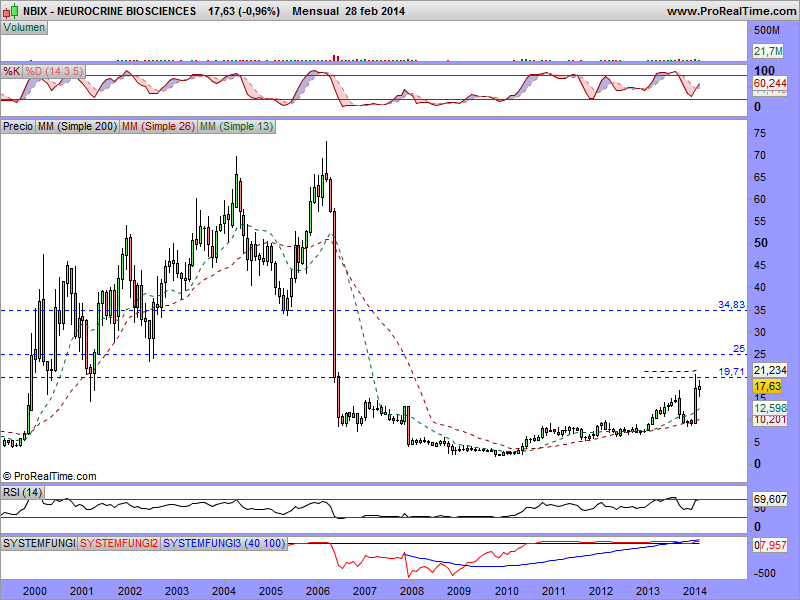Click the 7,957 SYSTEMFUNGI value tag
The width and height of the screenshot is (800, 600).
pyautogui.click(x=773, y=545)
